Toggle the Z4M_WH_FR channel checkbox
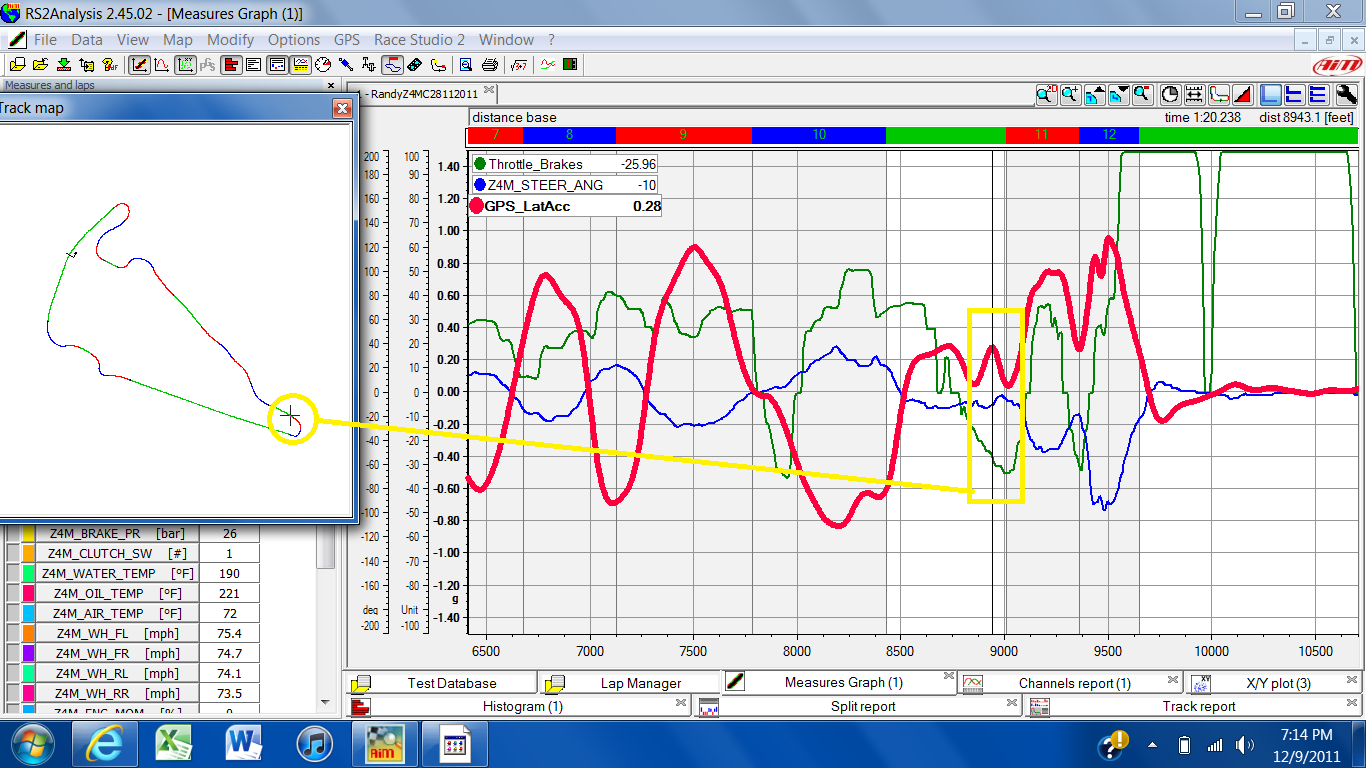The image size is (1366, 768). 13,654
